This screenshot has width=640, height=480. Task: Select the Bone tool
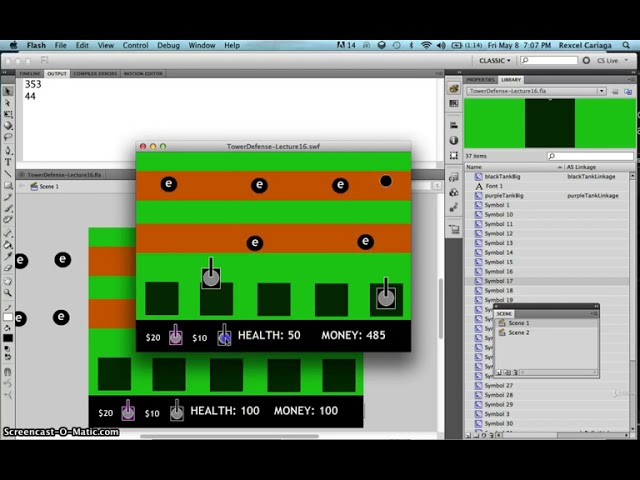8,233
